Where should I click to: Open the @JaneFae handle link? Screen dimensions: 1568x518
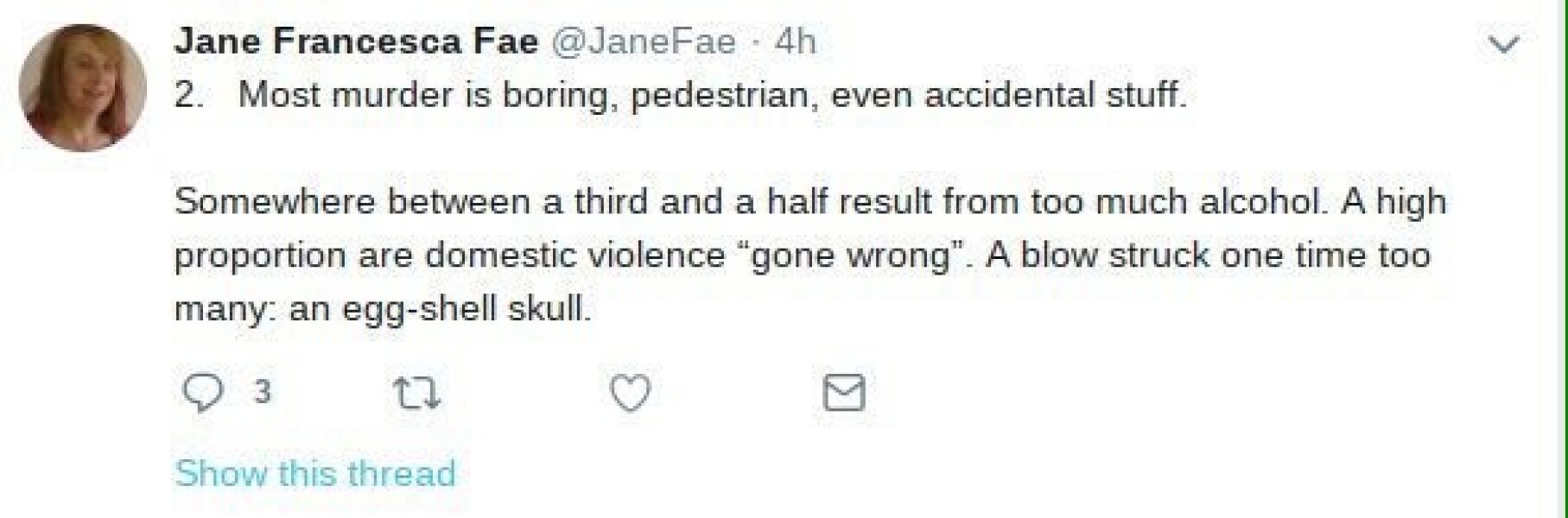(x=643, y=41)
